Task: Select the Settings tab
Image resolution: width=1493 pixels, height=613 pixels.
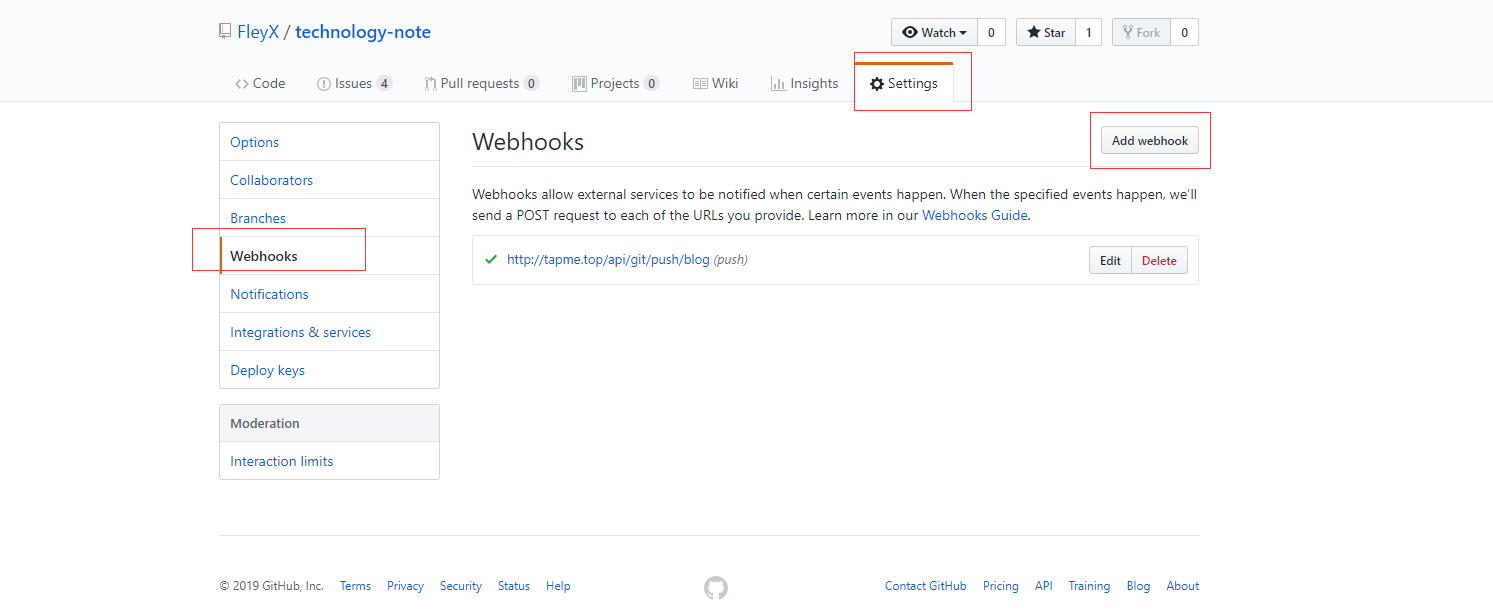Action: (904, 84)
